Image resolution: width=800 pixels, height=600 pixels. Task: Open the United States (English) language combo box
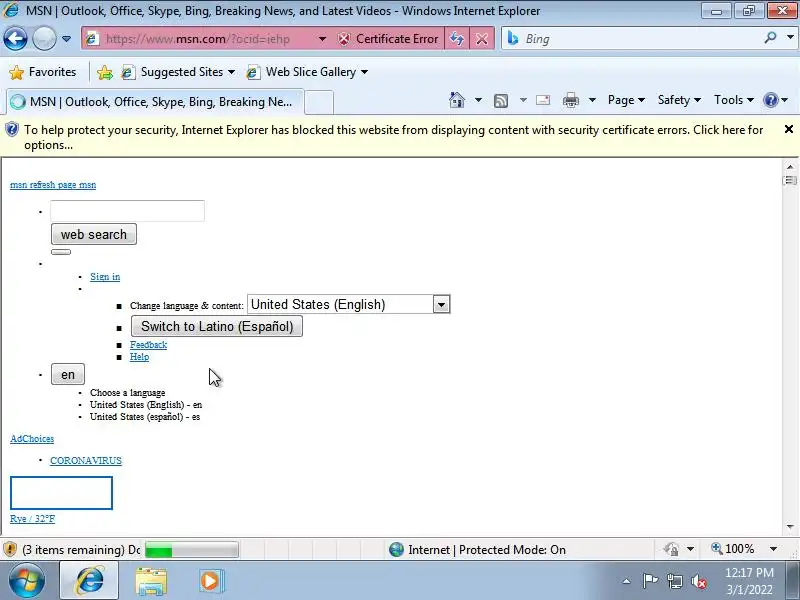click(x=348, y=304)
